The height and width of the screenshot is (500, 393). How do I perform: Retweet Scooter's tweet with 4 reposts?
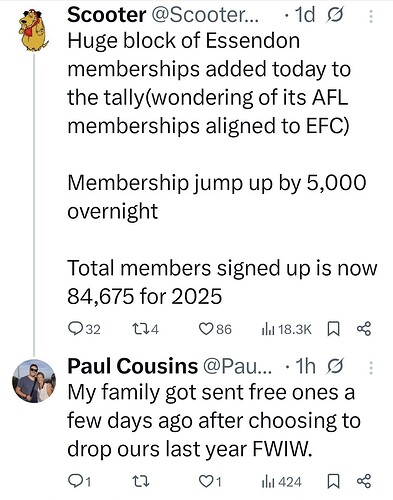pos(145,329)
